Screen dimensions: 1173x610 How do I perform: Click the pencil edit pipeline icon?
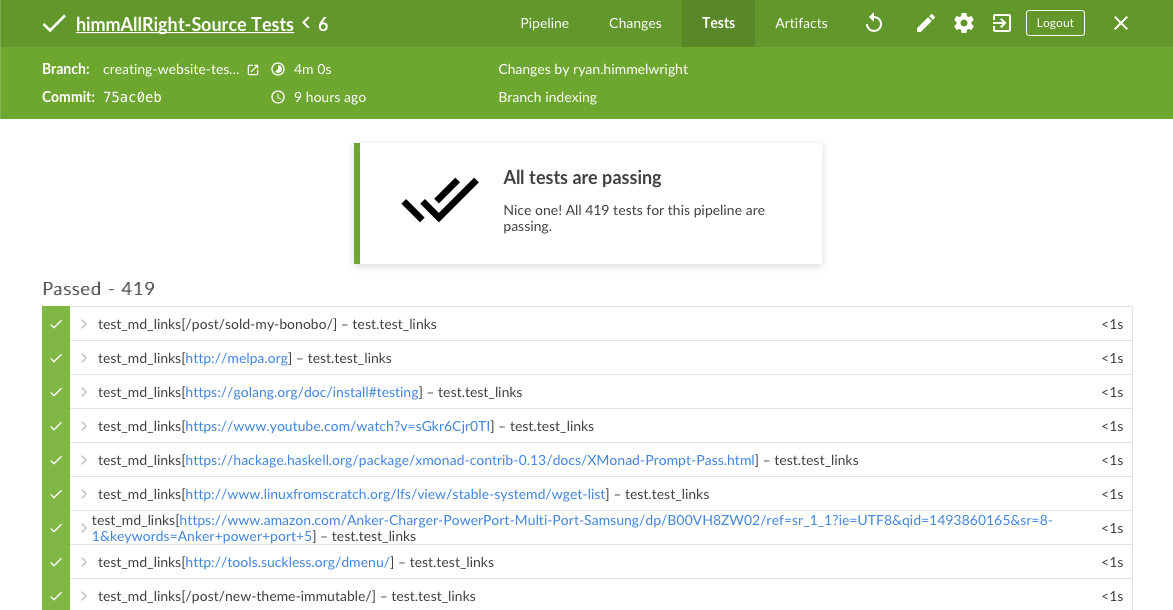click(x=926, y=23)
